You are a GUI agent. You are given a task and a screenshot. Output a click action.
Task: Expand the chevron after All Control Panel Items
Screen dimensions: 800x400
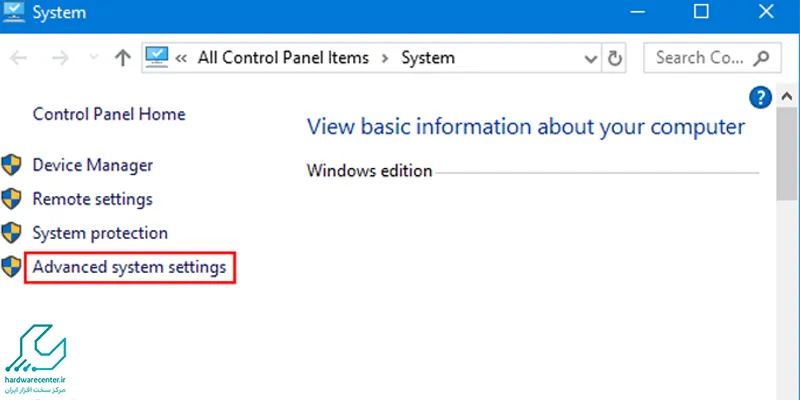pos(385,58)
